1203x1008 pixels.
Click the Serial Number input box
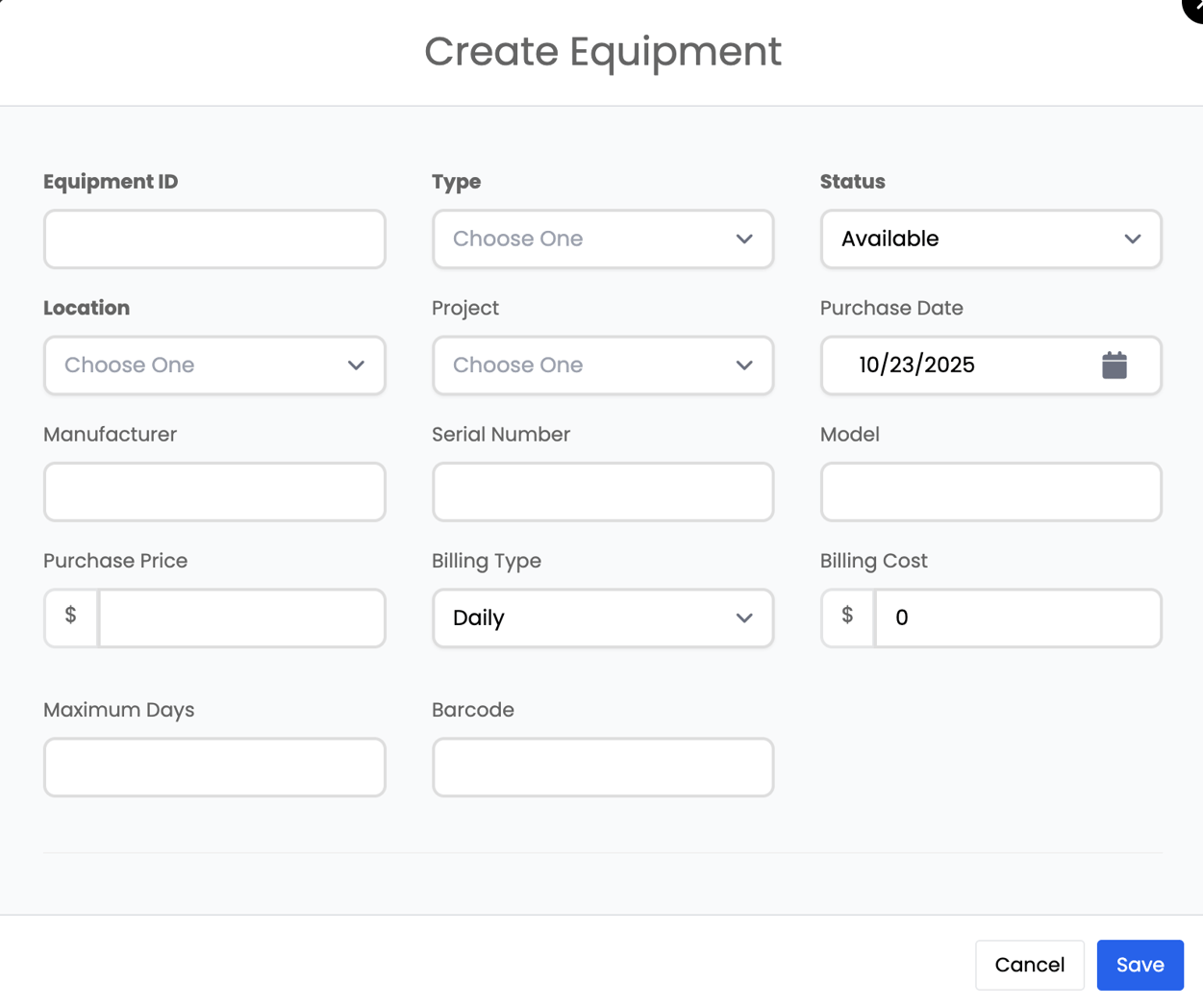(x=603, y=491)
